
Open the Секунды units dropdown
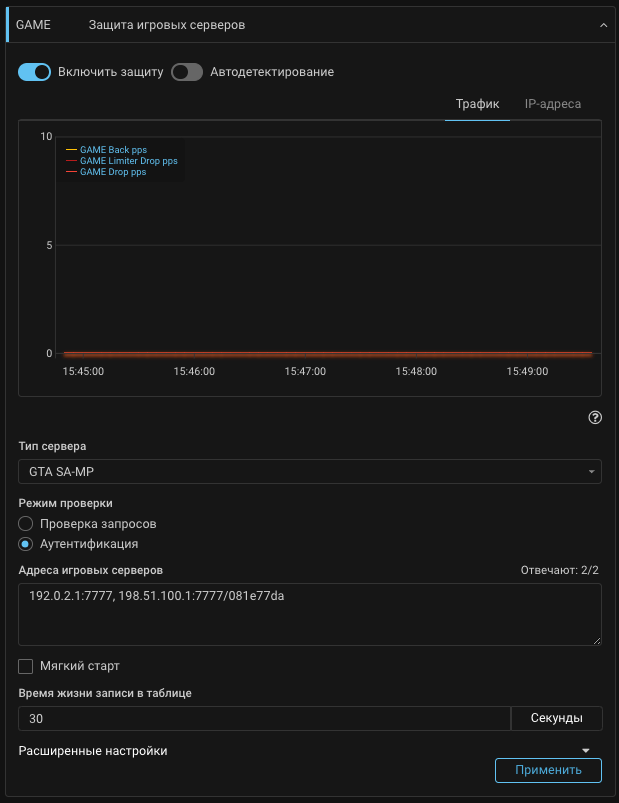pos(557,719)
